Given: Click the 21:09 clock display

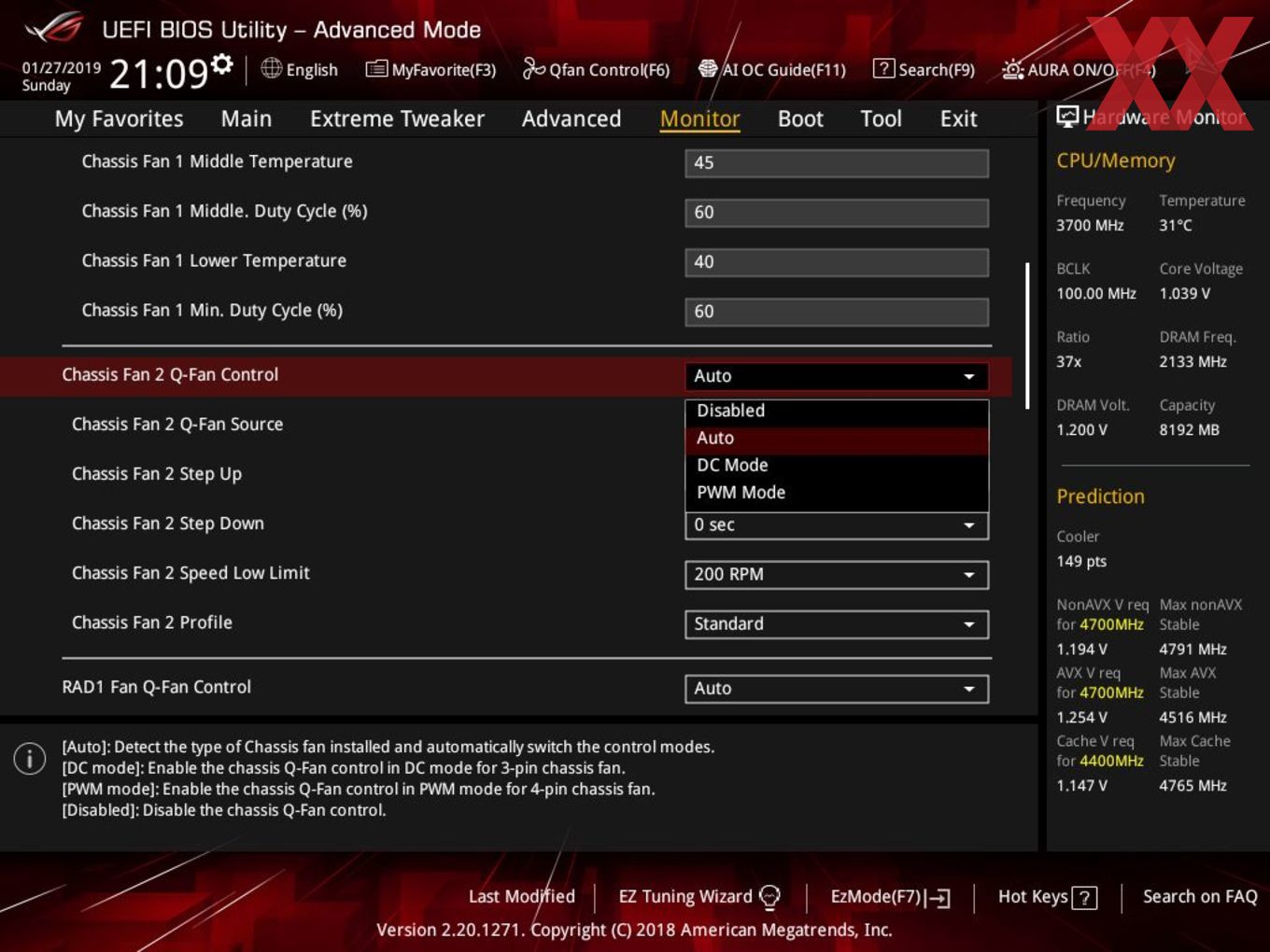Looking at the screenshot, I should [158, 73].
